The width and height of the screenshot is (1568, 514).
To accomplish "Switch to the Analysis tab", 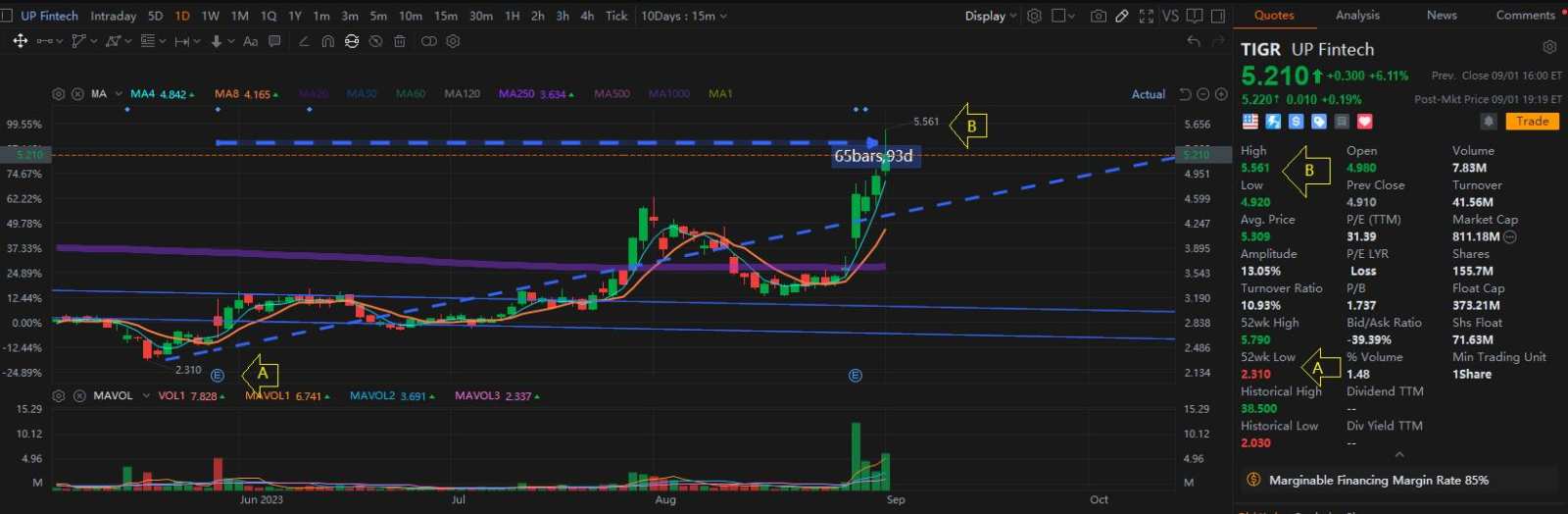I will [x=1357, y=15].
